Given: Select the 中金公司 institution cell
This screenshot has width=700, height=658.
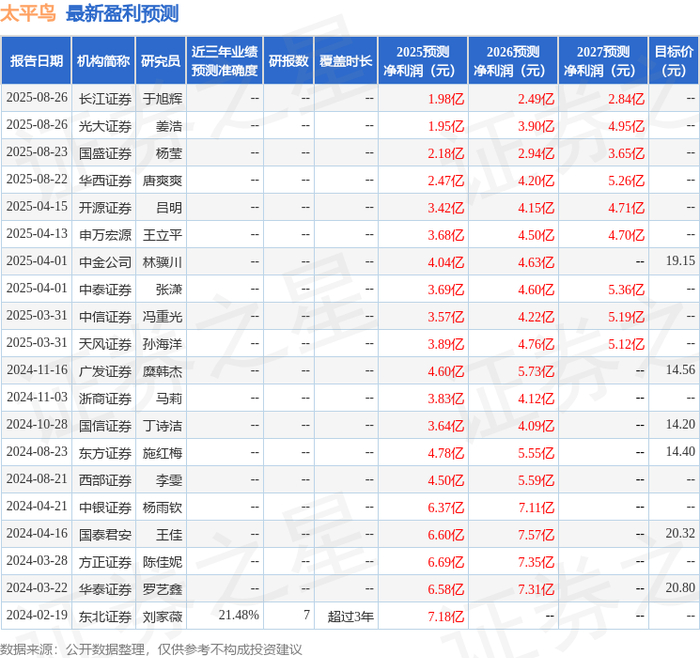Looking at the screenshot, I should click(105, 262).
